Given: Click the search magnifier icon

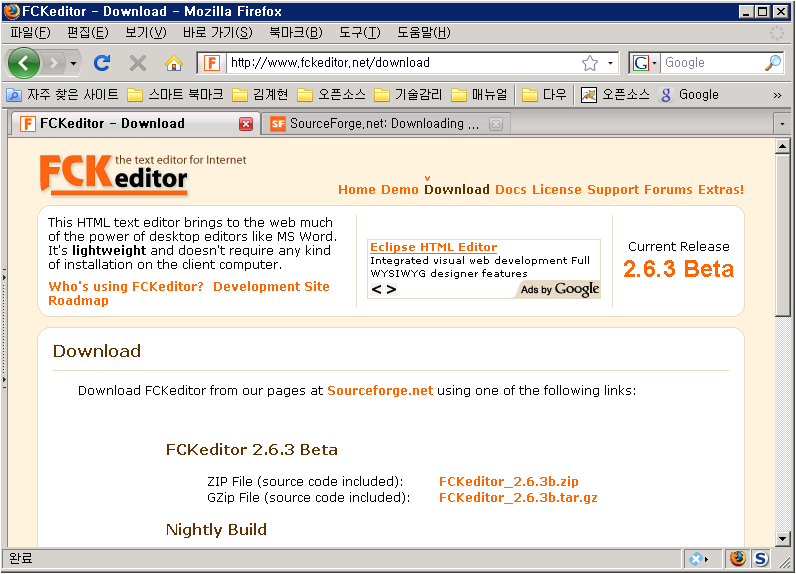Looking at the screenshot, I should coord(773,63).
